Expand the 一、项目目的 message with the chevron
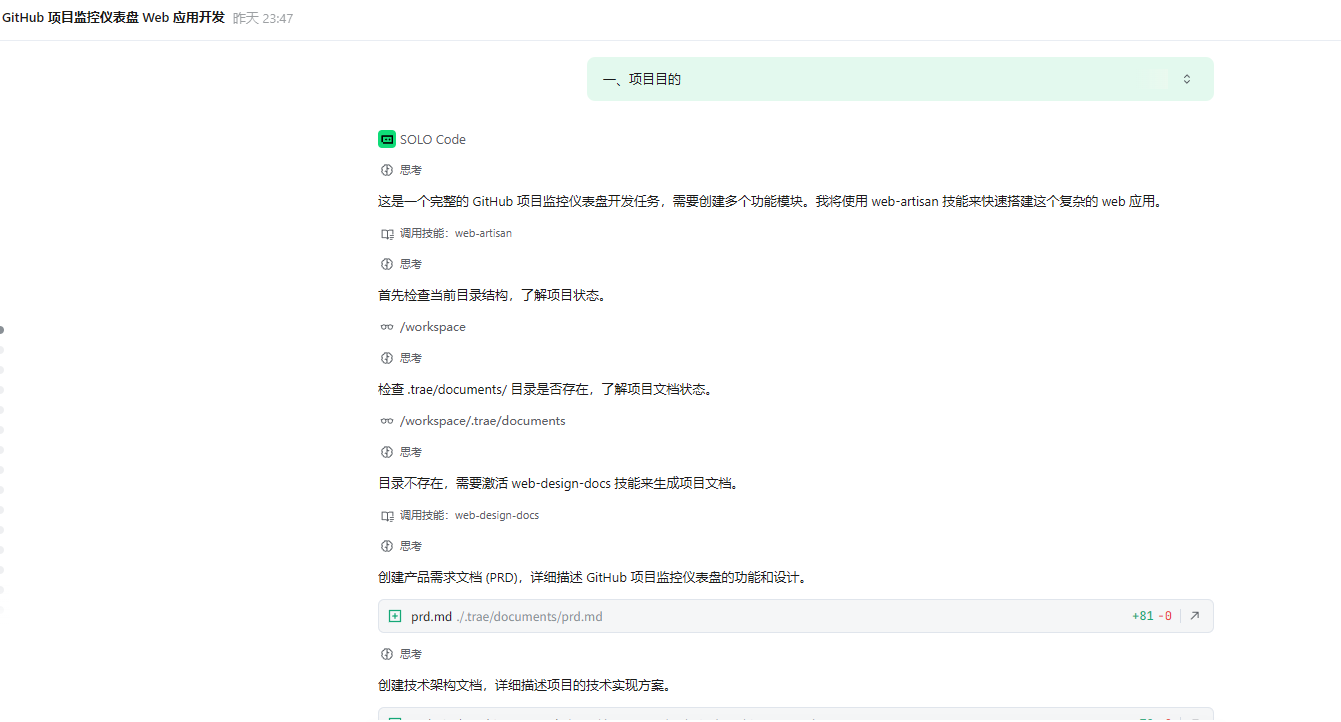1341x722 pixels. tap(1187, 79)
